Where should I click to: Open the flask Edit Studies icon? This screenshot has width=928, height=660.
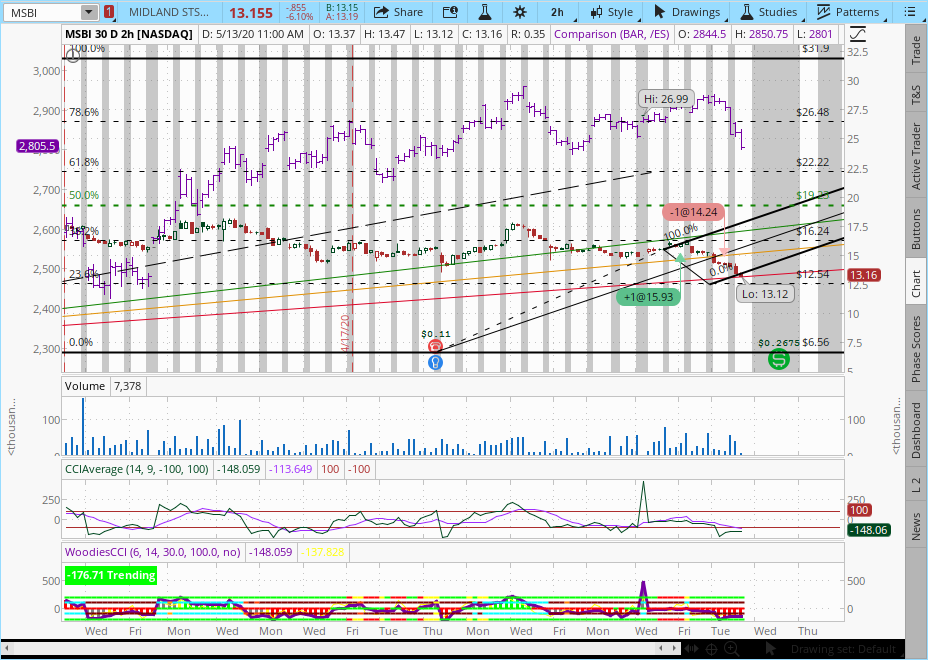pyautogui.click(x=485, y=12)
